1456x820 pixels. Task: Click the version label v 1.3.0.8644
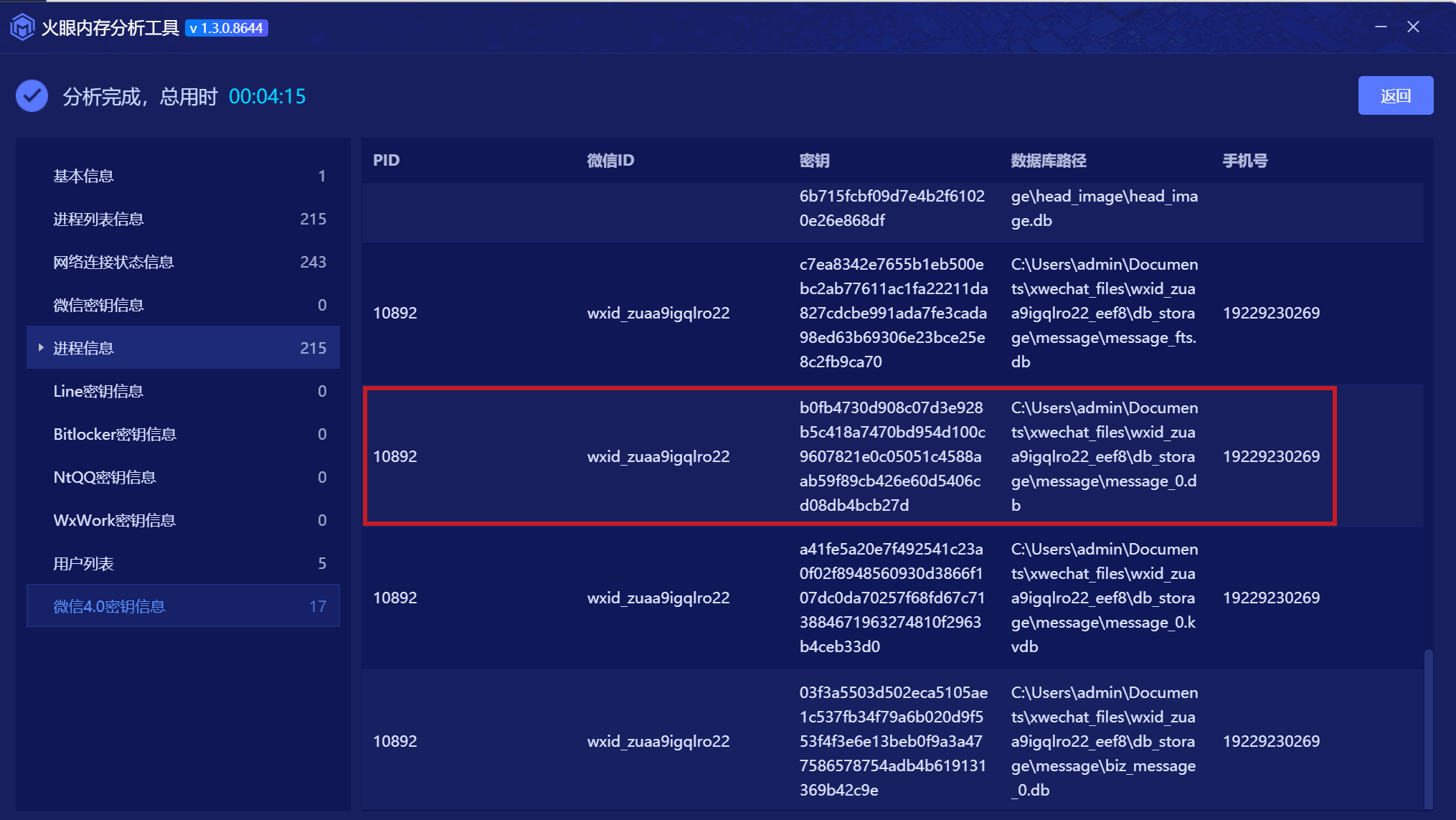227,28
